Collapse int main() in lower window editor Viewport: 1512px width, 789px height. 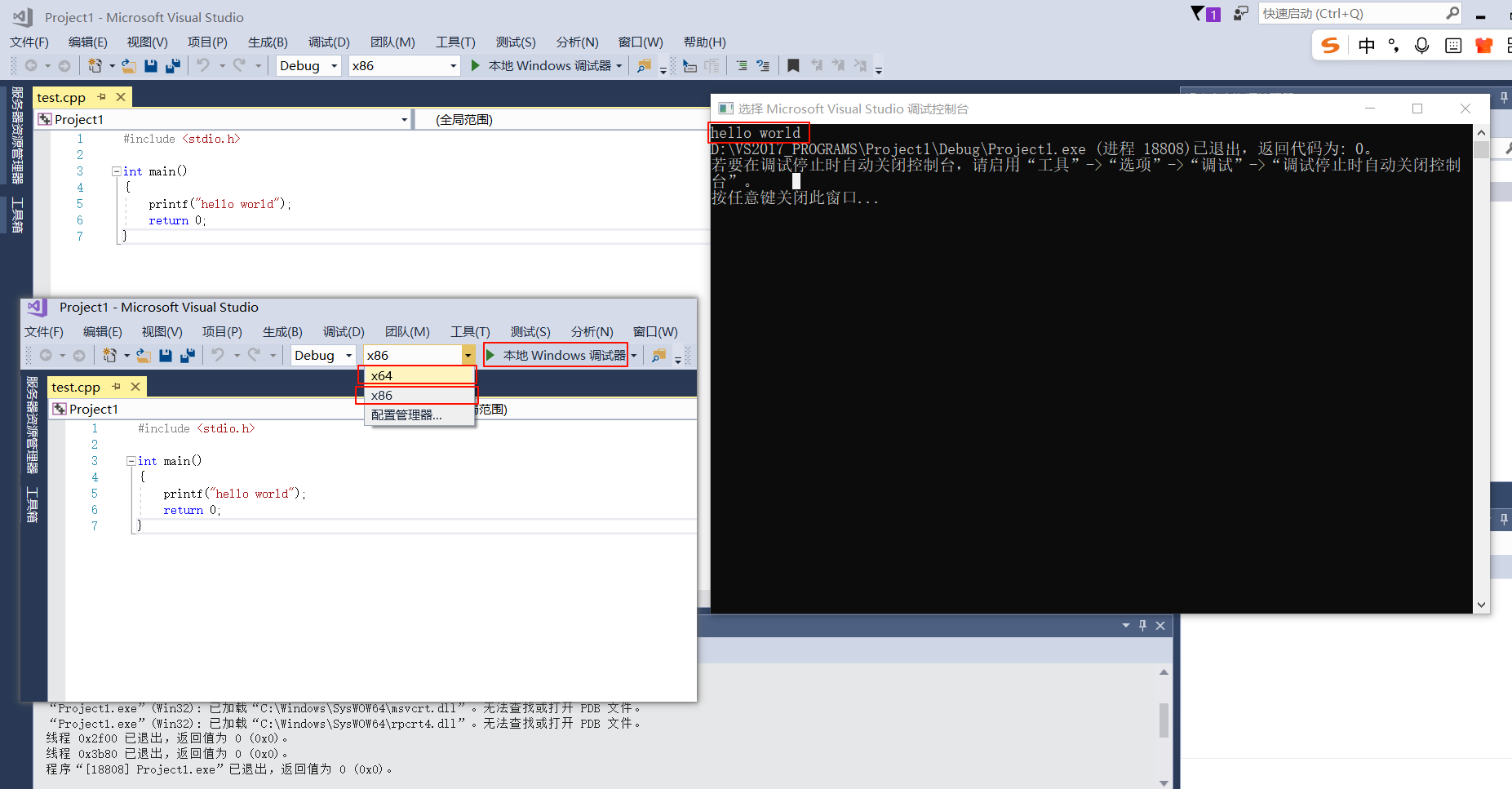(x=131, y=461)
